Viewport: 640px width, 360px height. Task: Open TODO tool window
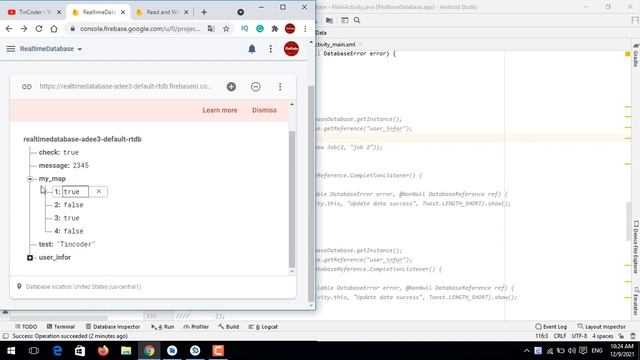pyautogui.click(x=26, y=327)
